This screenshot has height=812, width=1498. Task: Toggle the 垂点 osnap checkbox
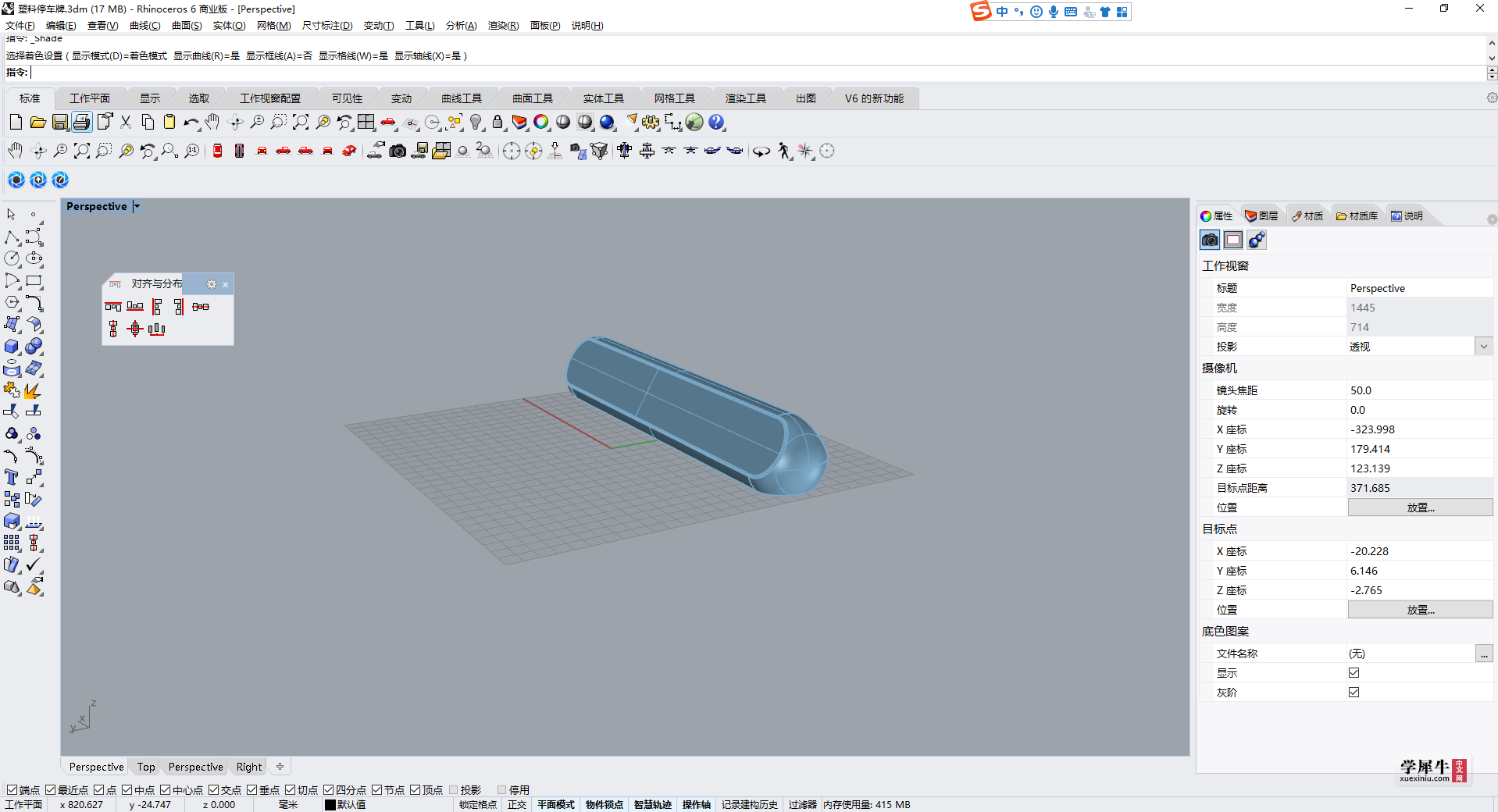click(251, 790)
